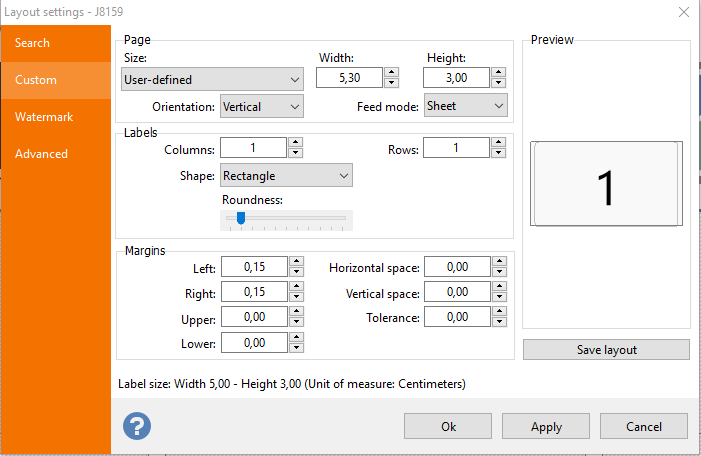The height and width of the screenshot is (456, 701).
Task: Open the page Size dropdown
Action: pos(212,80)
